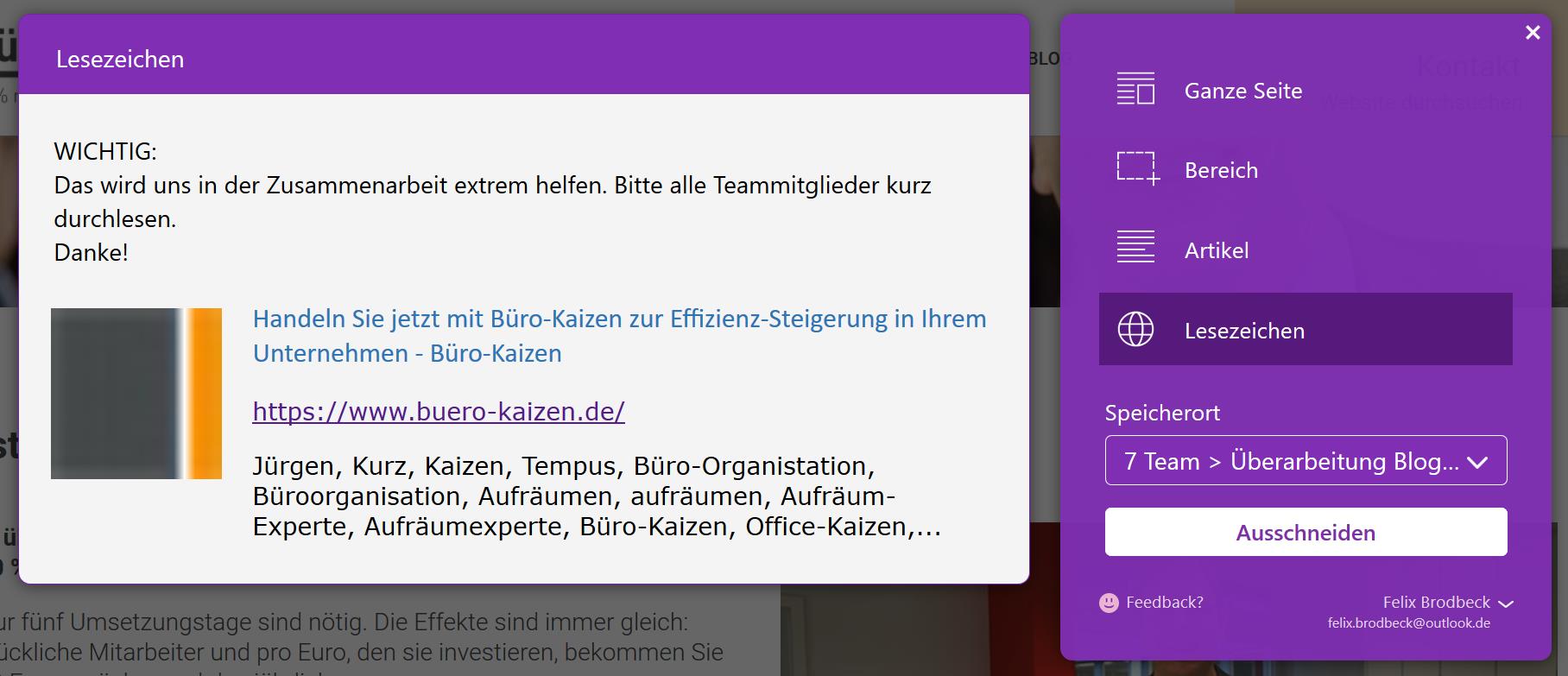Viewport: 1568px width, 676px height.
Task: Select the Lesezeichen mode label
Action: point(1244,331)
